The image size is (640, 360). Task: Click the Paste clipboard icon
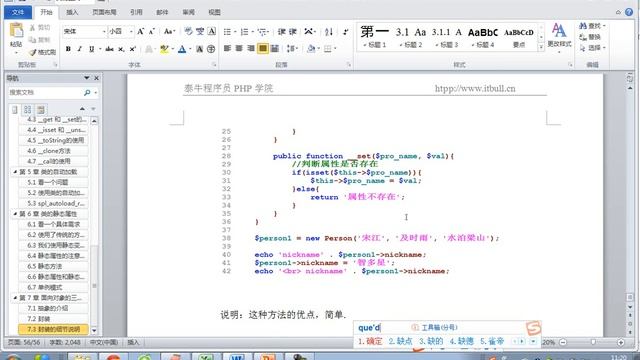click(16, 31)
